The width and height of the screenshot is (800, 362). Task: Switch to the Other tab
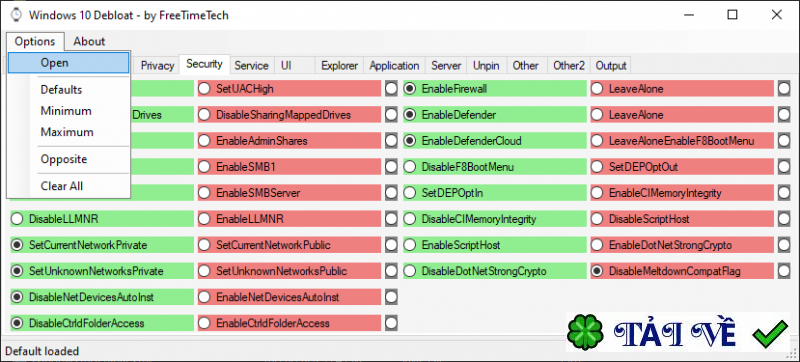click(526, 66)
